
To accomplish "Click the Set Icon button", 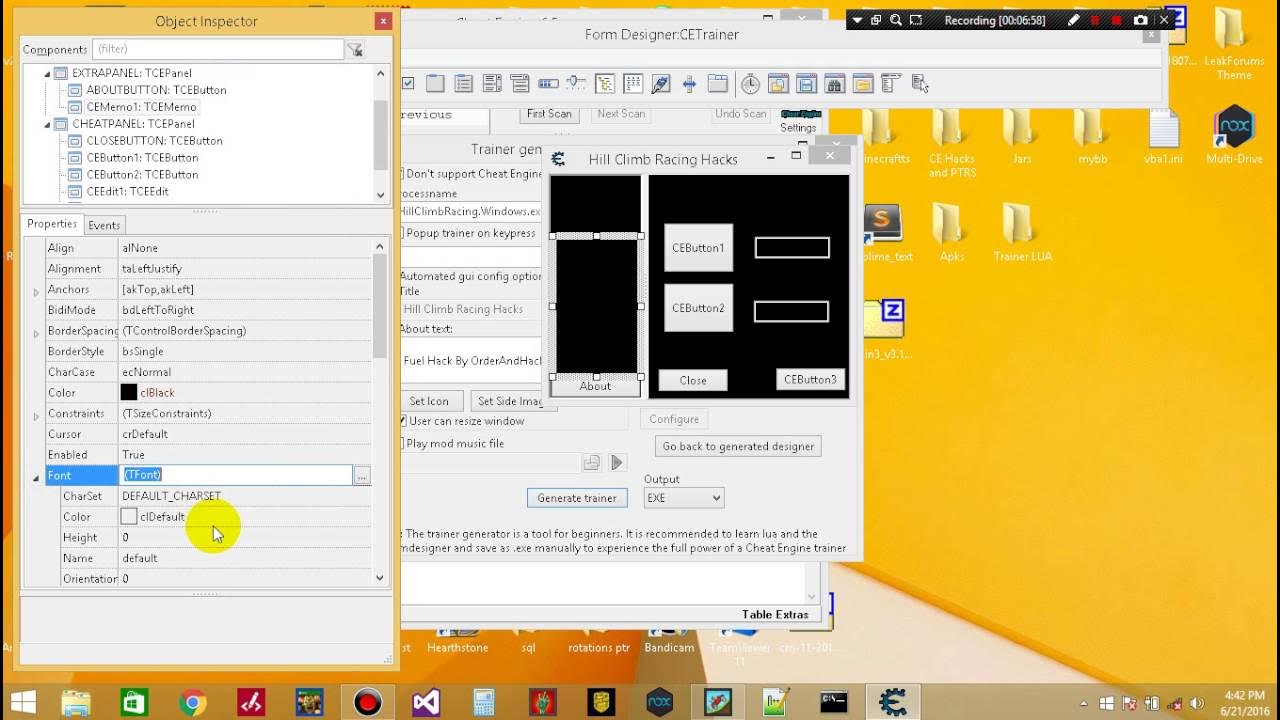I will point(429,401).
